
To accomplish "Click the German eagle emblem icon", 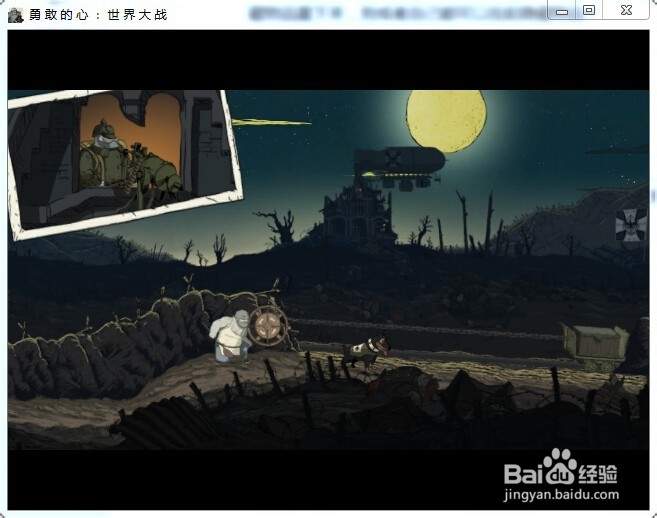I will pos(631,225).
